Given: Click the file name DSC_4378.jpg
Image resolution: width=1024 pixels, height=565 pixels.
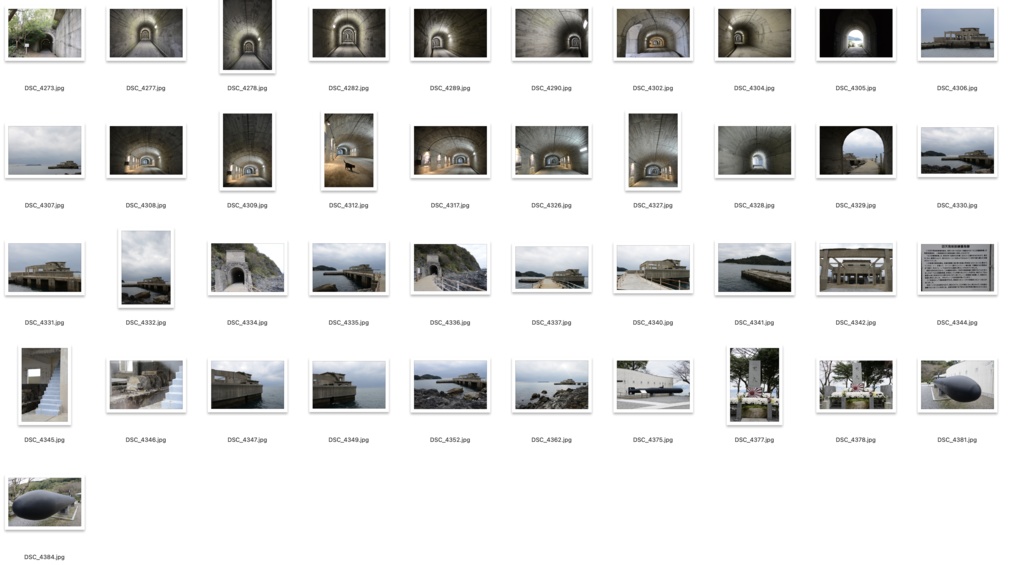Looking at the screenshot, I should click(856, 440).
